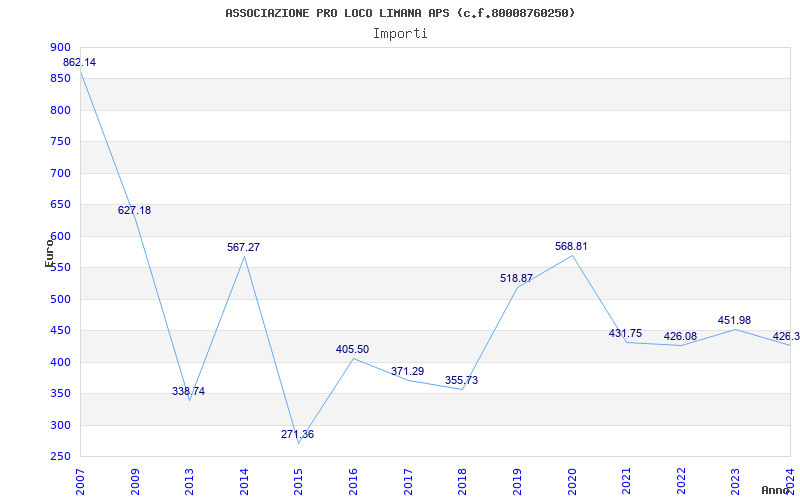Click the 2014 x-axis year label
The height and width of the screenshot is (500, 800).
pyautogui.click(x=244, y=482)
